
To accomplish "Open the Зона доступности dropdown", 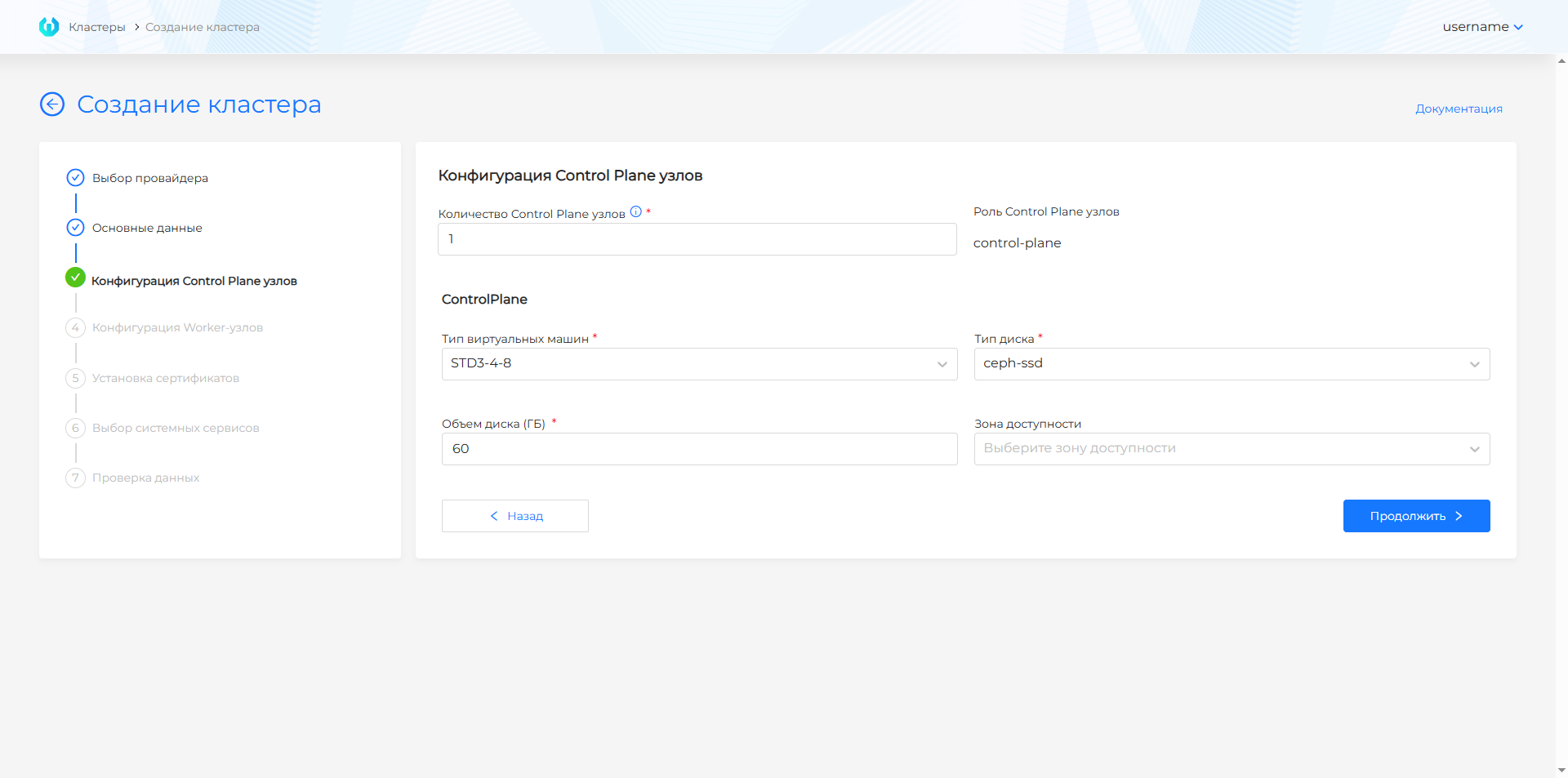I will [1232, 449].
